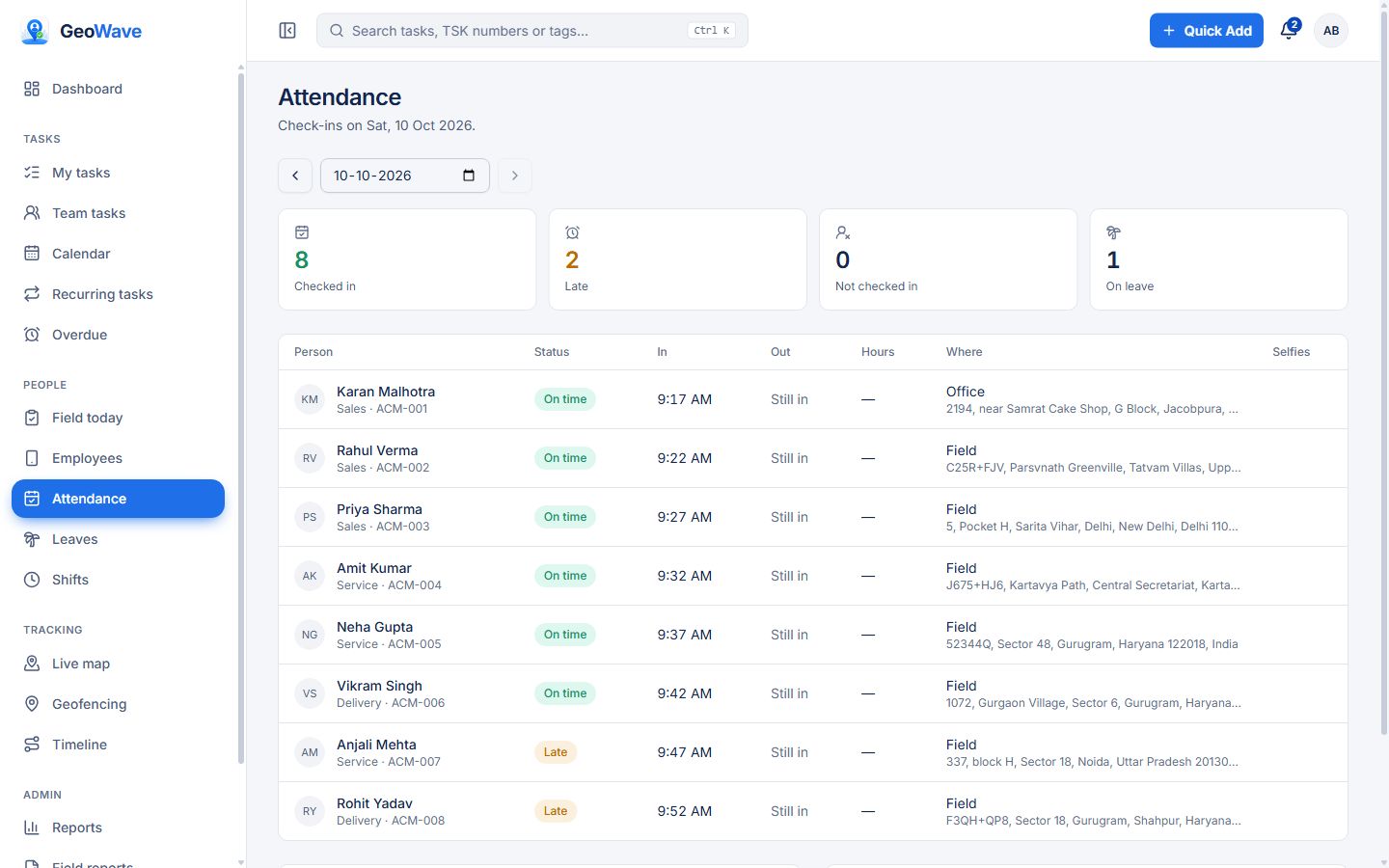Open Reports under Admin

(118, 827)
